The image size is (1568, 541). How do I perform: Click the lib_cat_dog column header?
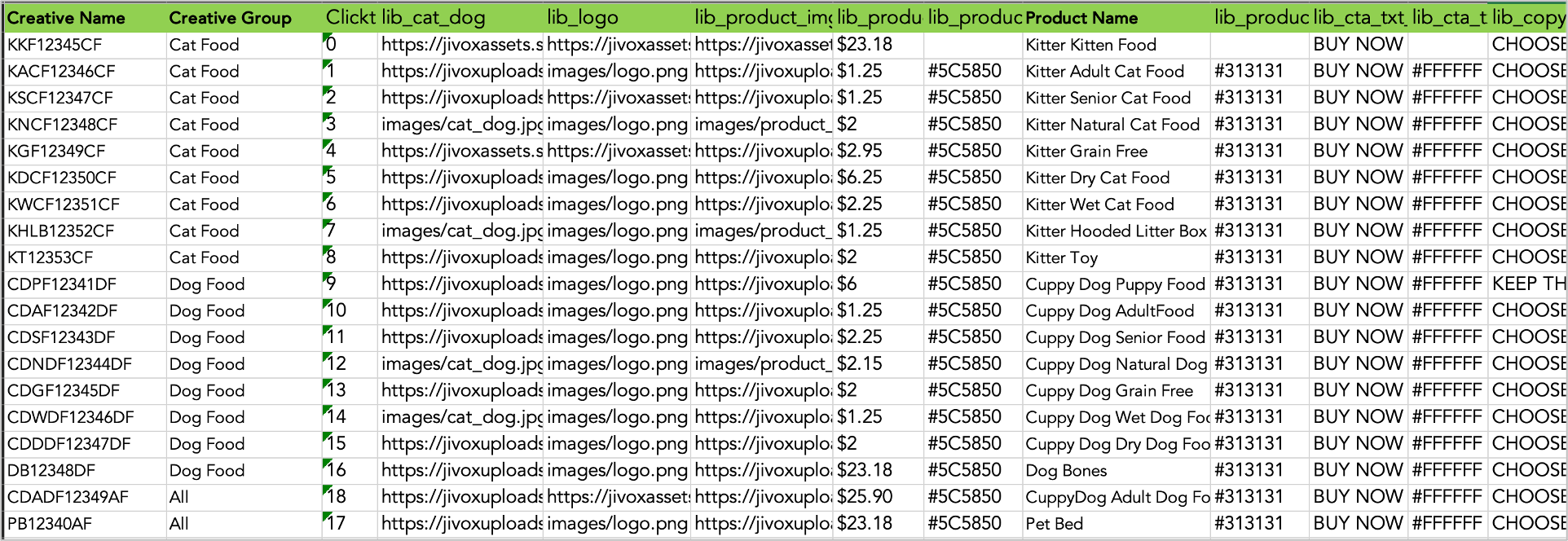460,18
